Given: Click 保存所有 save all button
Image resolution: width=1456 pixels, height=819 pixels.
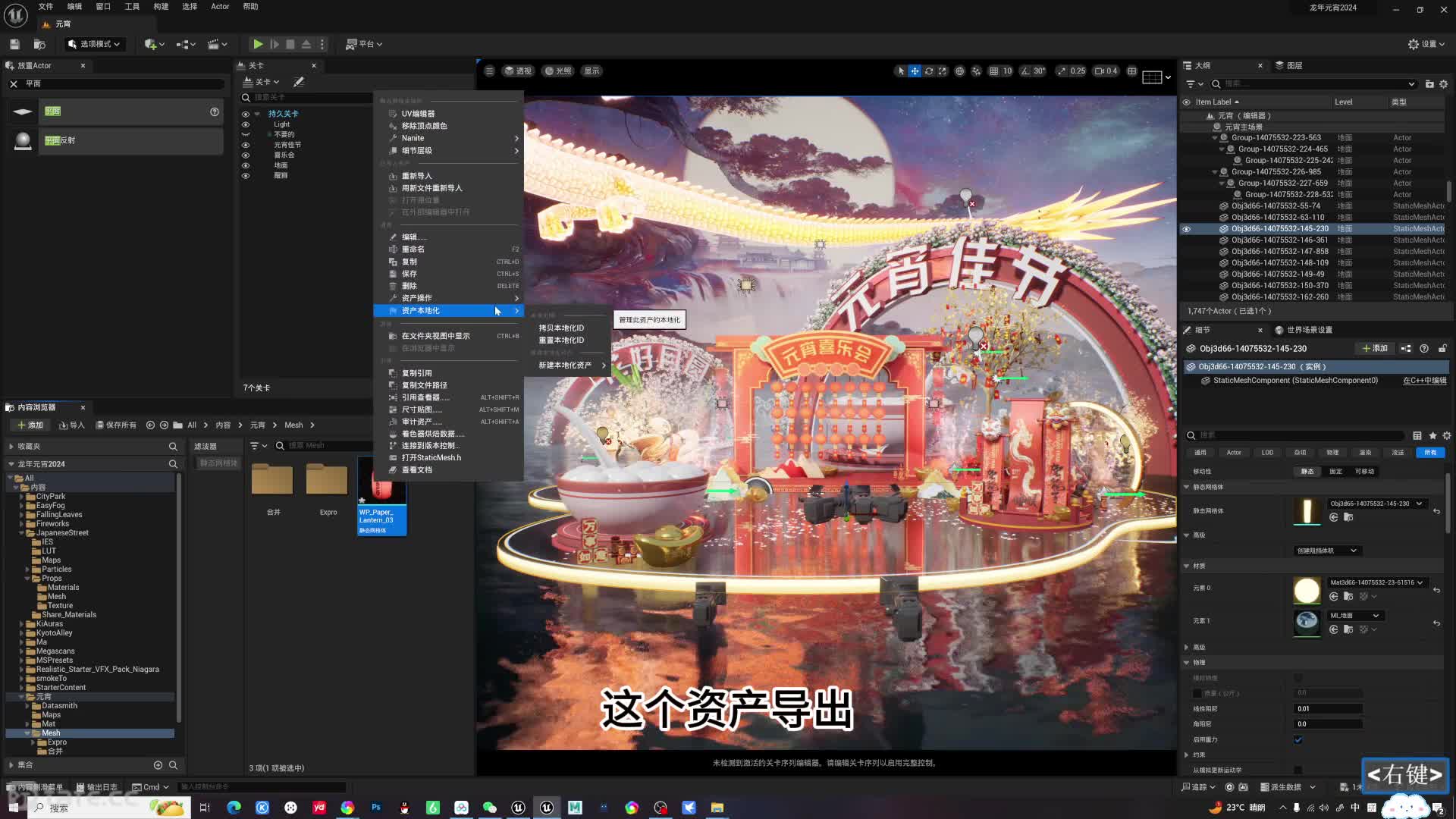Looking at the screenshot, I should [x=116, y=425].
